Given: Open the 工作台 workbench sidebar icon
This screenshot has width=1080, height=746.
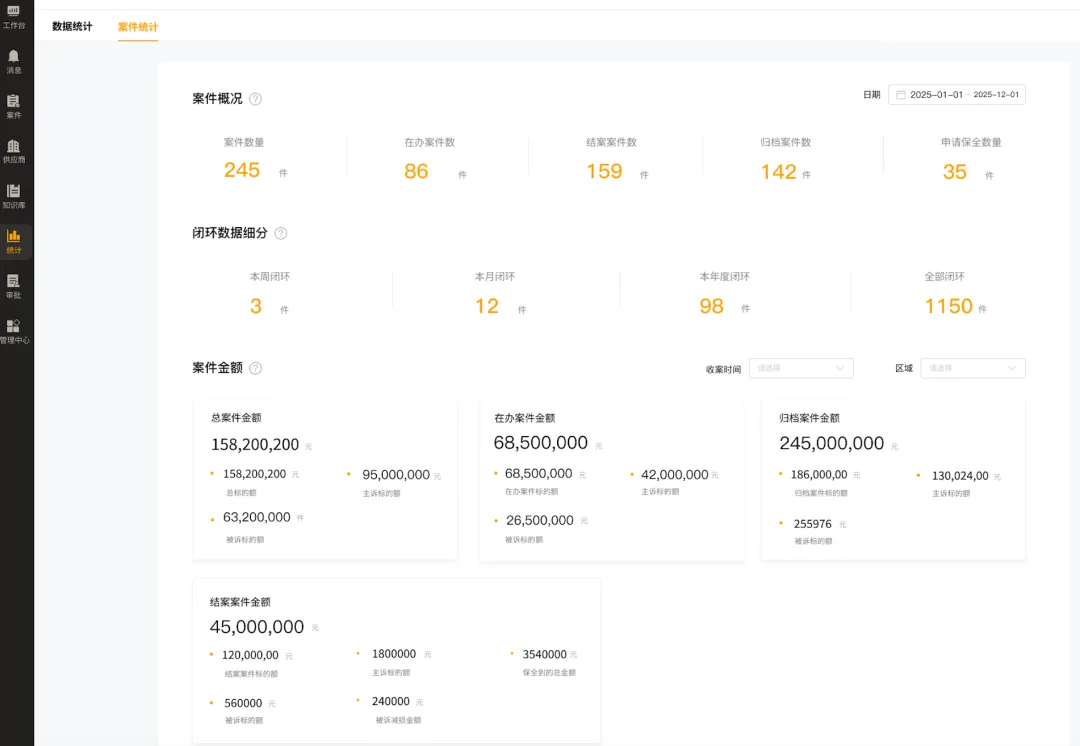Looking at the screenshot, I should click(14, 14).
